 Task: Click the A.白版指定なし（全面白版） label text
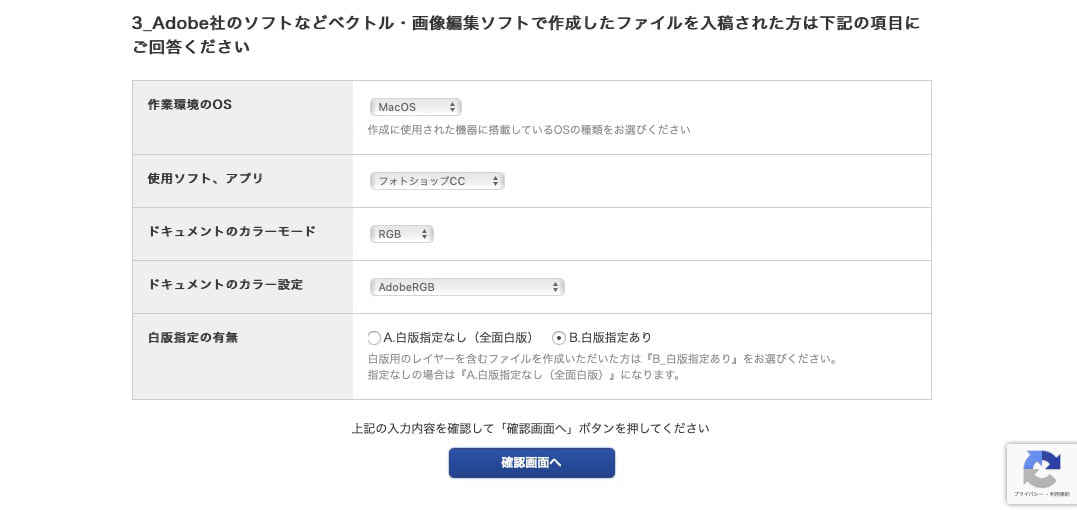tap(458, 338)
